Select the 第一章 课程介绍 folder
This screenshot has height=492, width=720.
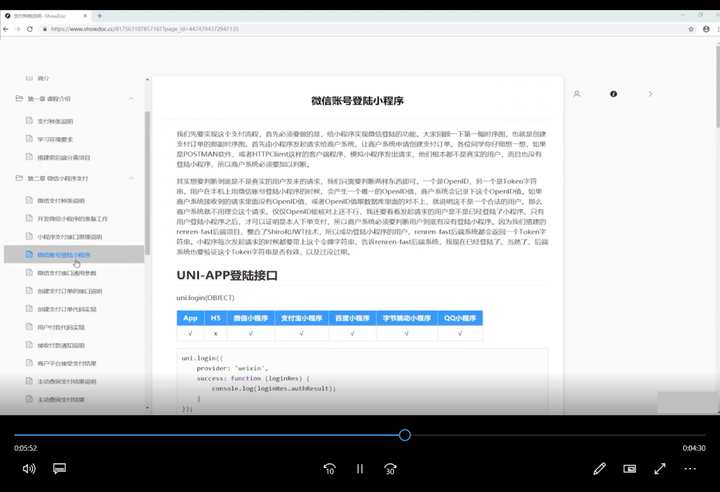49,99
